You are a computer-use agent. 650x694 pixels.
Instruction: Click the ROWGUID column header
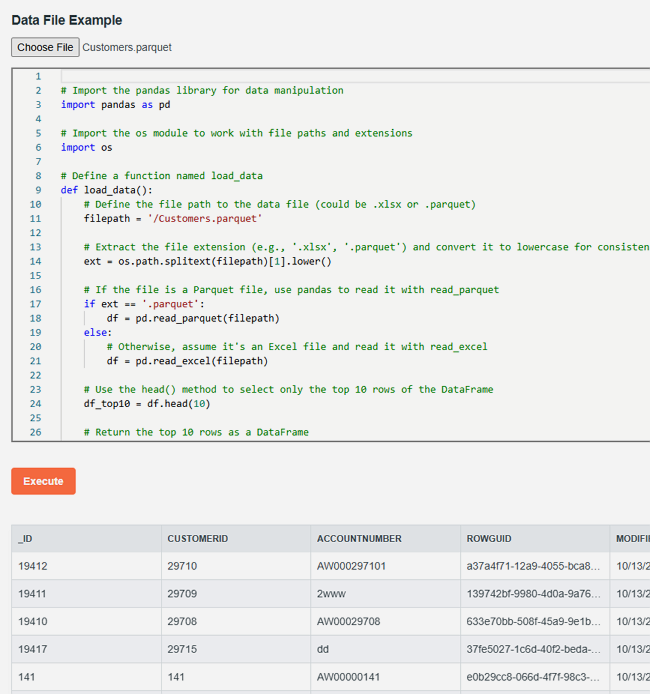490,539
